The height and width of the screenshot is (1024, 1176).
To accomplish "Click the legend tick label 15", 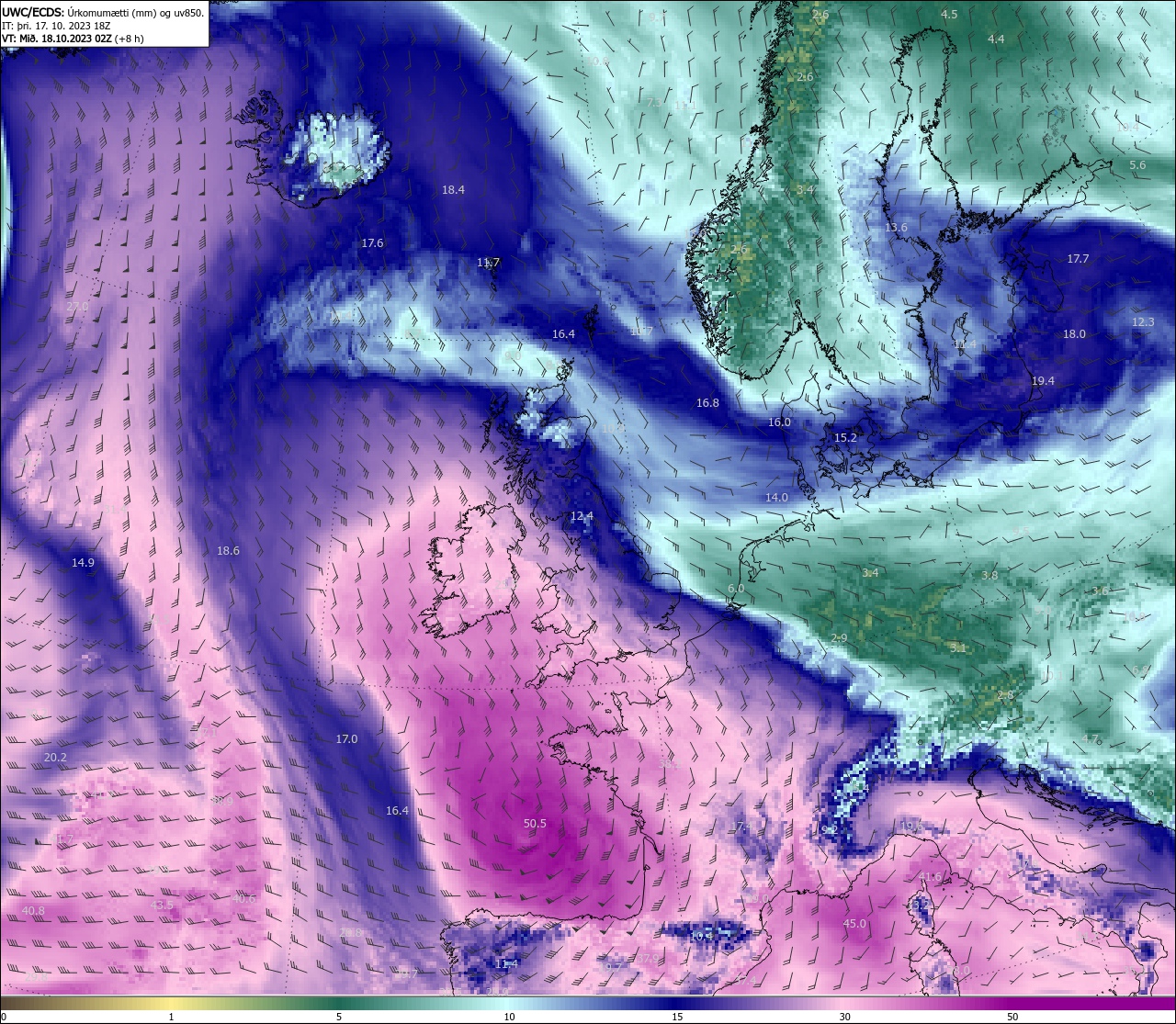I will [676, 1017].
